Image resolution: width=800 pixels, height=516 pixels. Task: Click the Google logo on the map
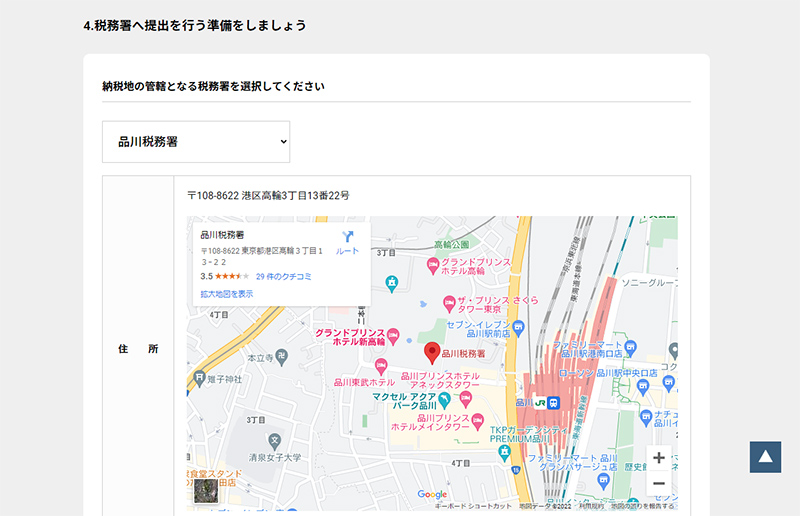click(x=432, y=494)
